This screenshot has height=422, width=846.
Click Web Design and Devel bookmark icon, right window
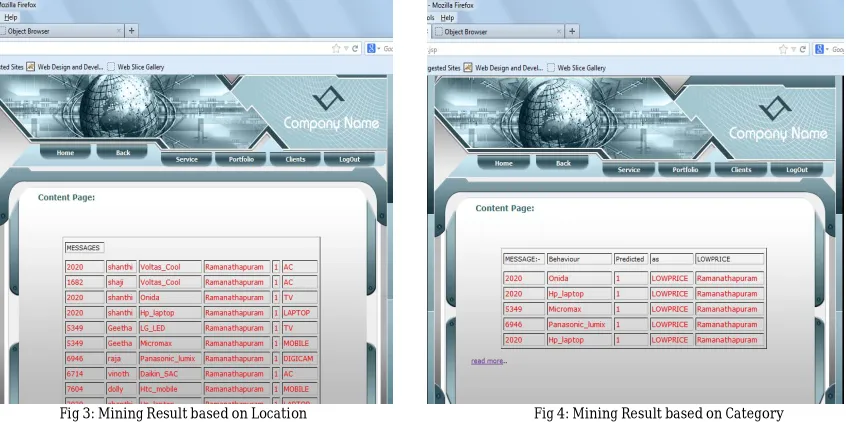coord(468,68)
